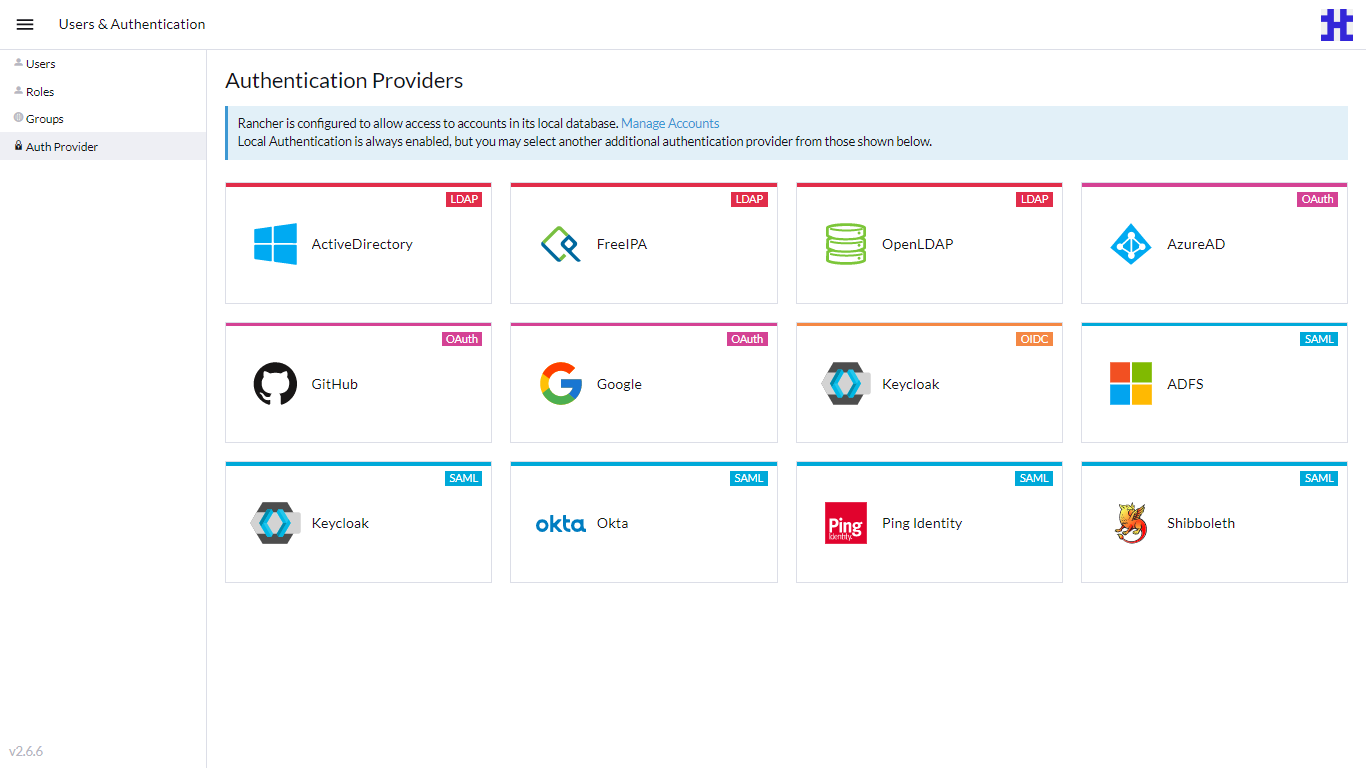Click the SAML badge on Keycloak card
The height and width of the screenshot is (768, 1366).
464,478
